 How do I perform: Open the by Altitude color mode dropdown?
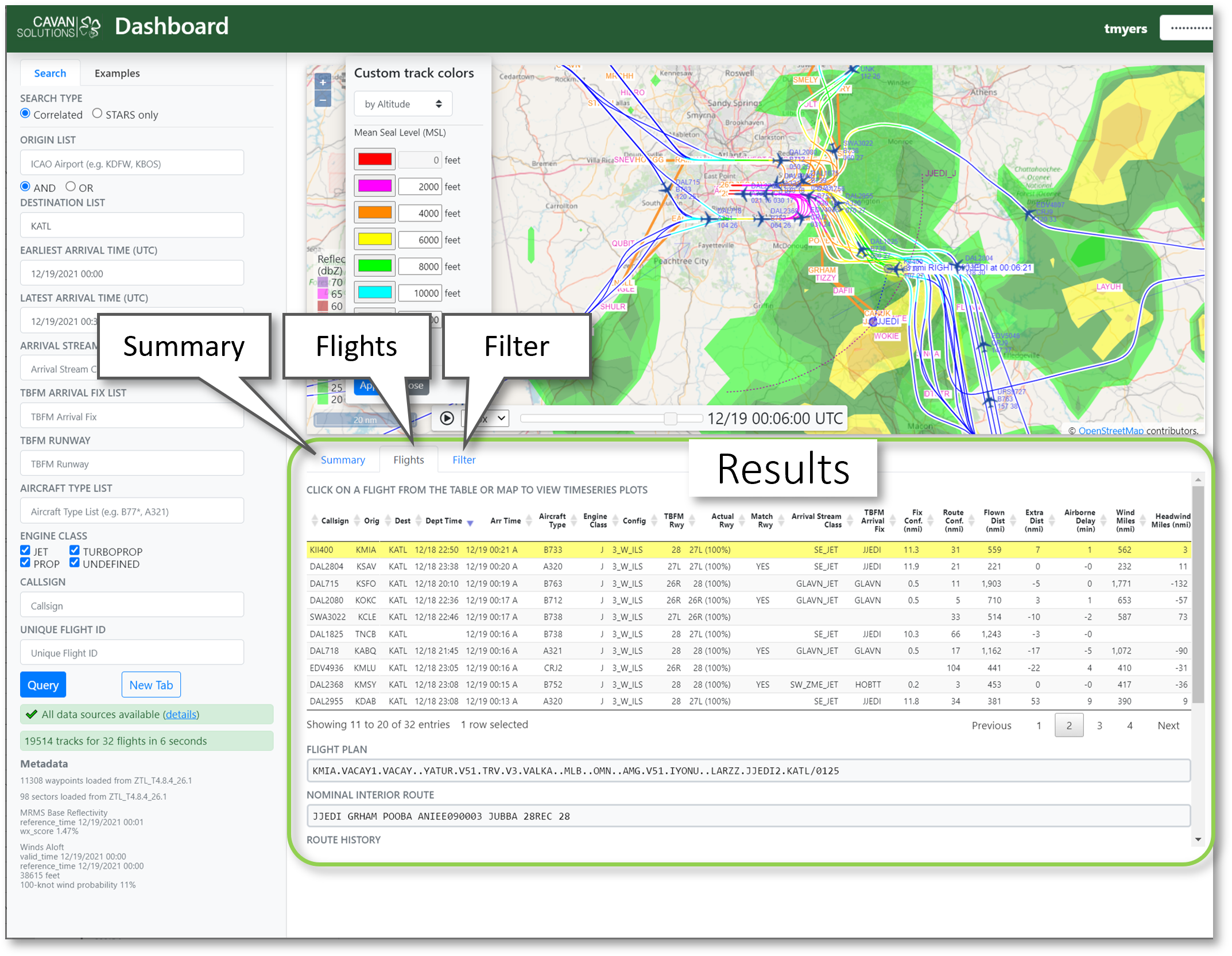pos(403,104)
